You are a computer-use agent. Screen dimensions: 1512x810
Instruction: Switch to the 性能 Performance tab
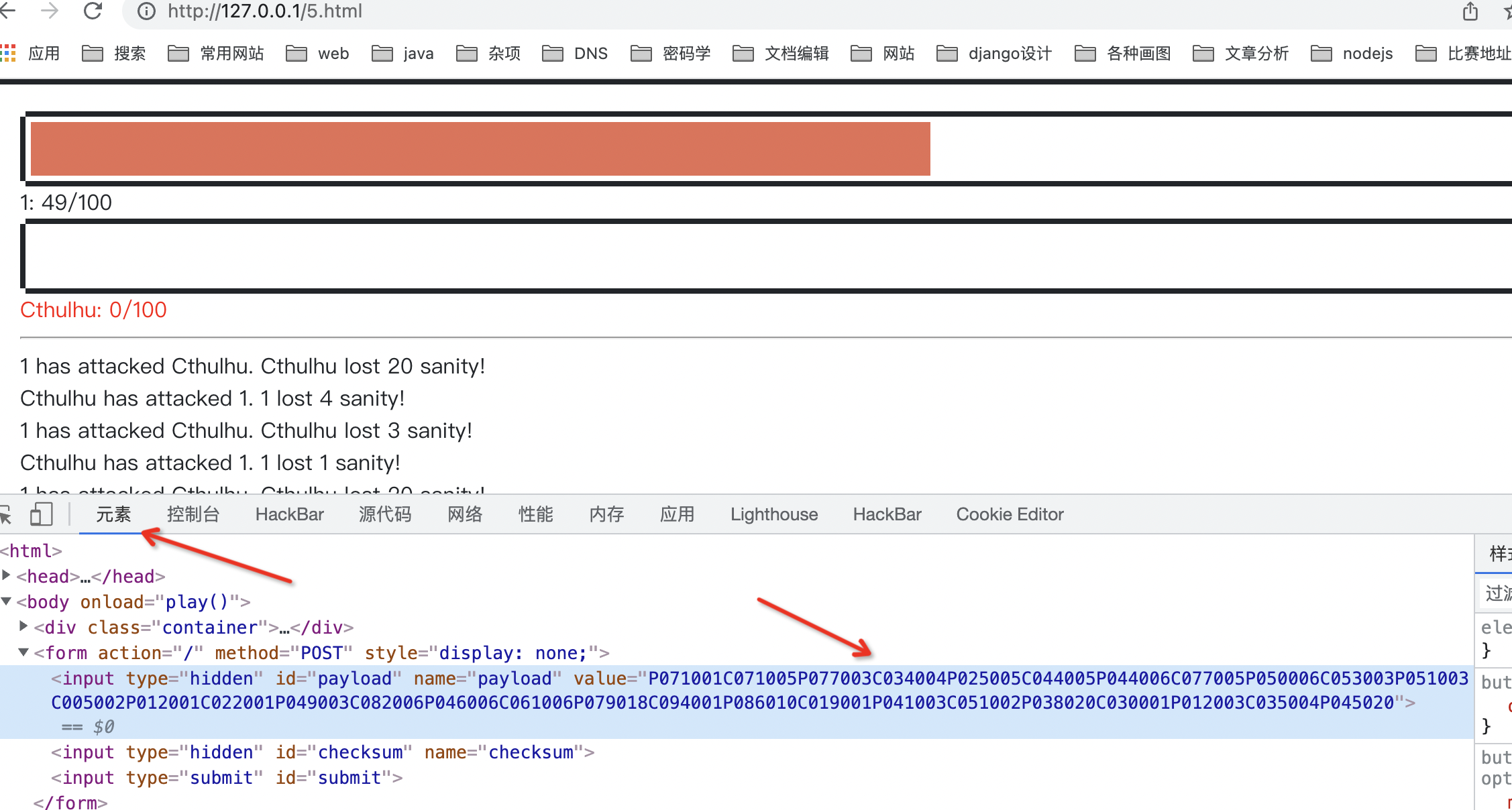535,514
